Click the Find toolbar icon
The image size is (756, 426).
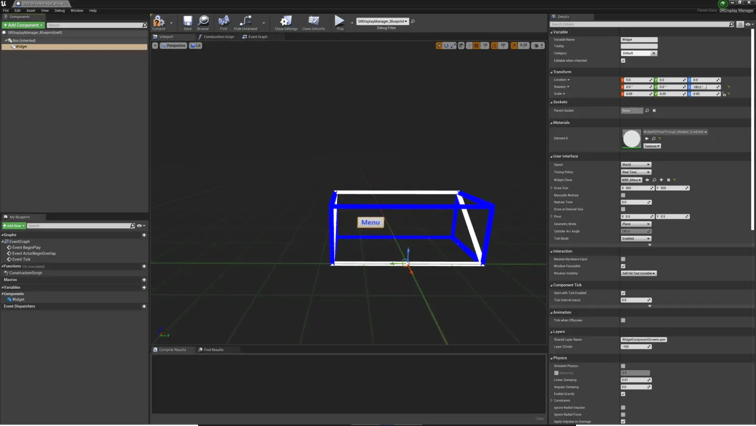pos(223,21)
